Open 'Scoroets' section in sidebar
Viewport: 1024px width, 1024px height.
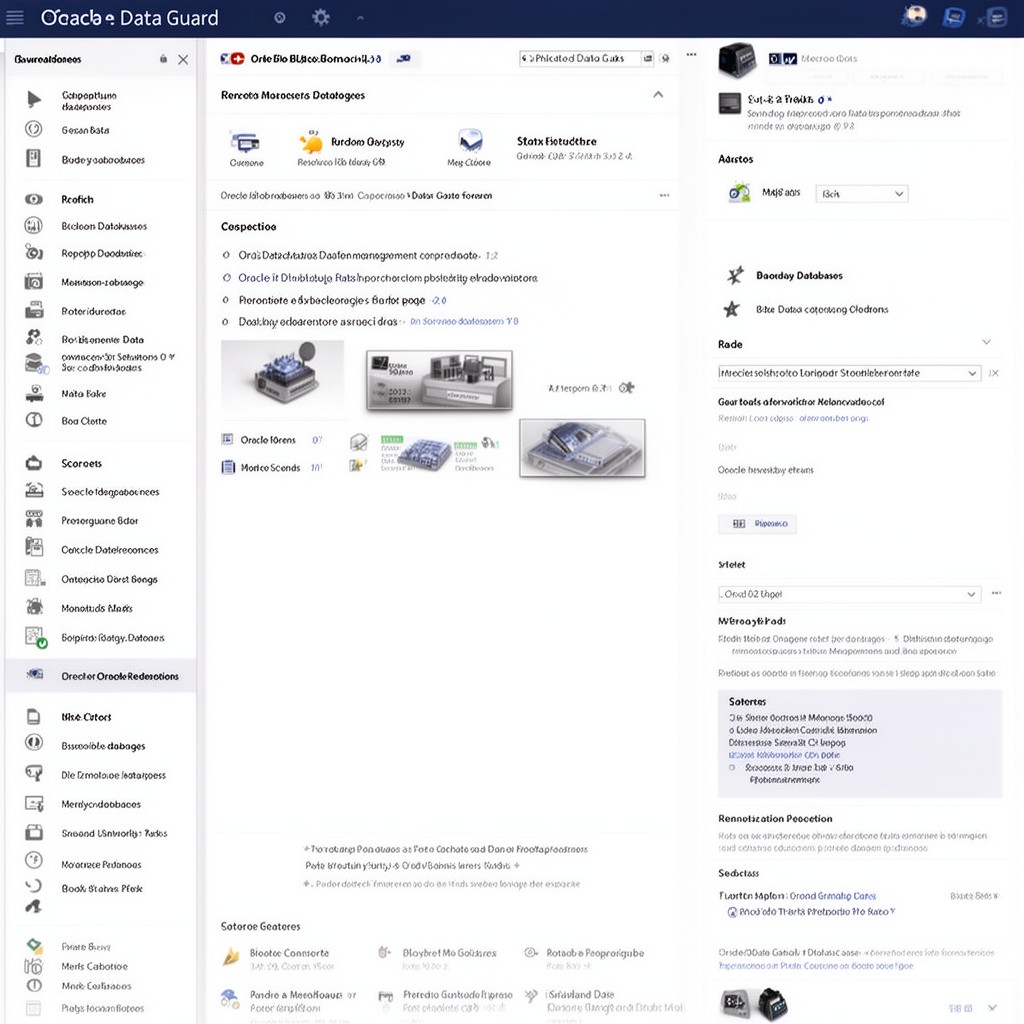pos(82,463)
